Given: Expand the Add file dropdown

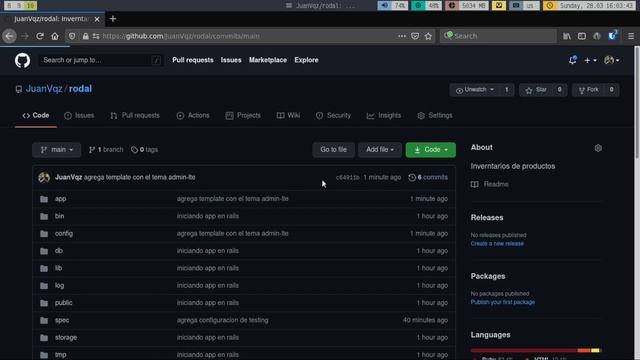Looking at the screenshot, I should pyautogui.click(x=380, y=150).
